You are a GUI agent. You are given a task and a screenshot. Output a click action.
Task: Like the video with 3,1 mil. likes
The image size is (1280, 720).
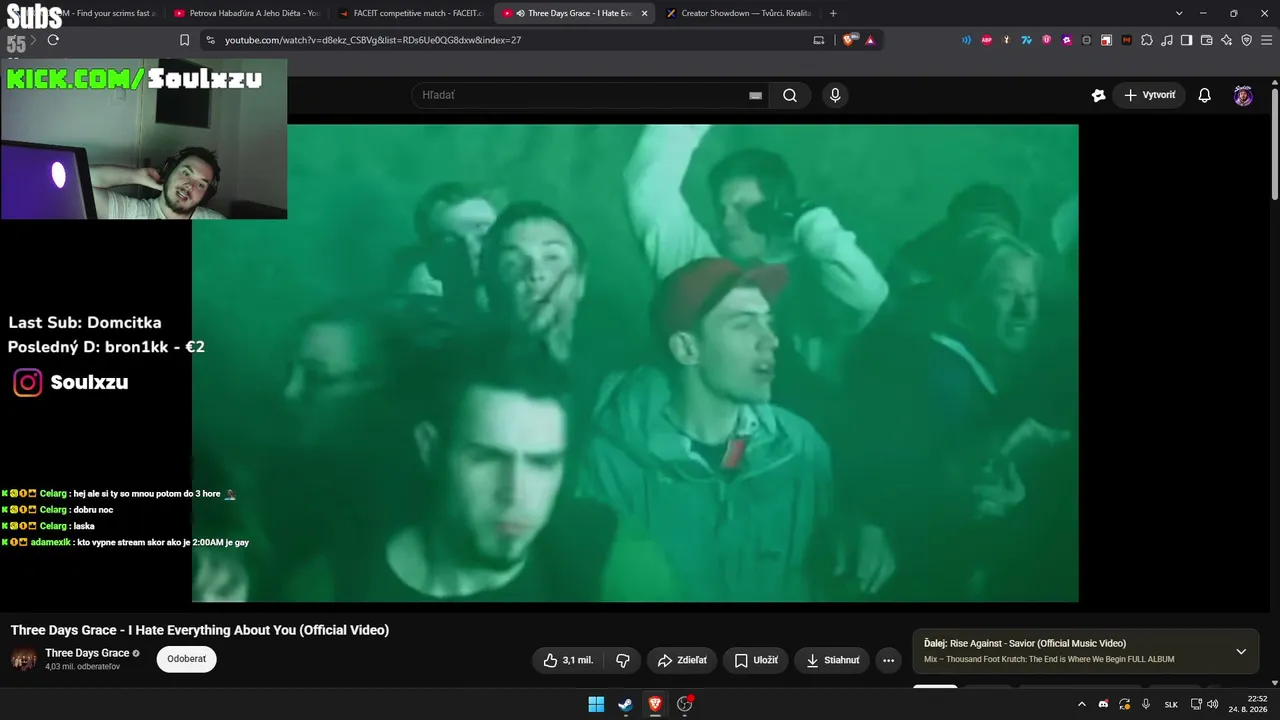(x=568, y=660)
